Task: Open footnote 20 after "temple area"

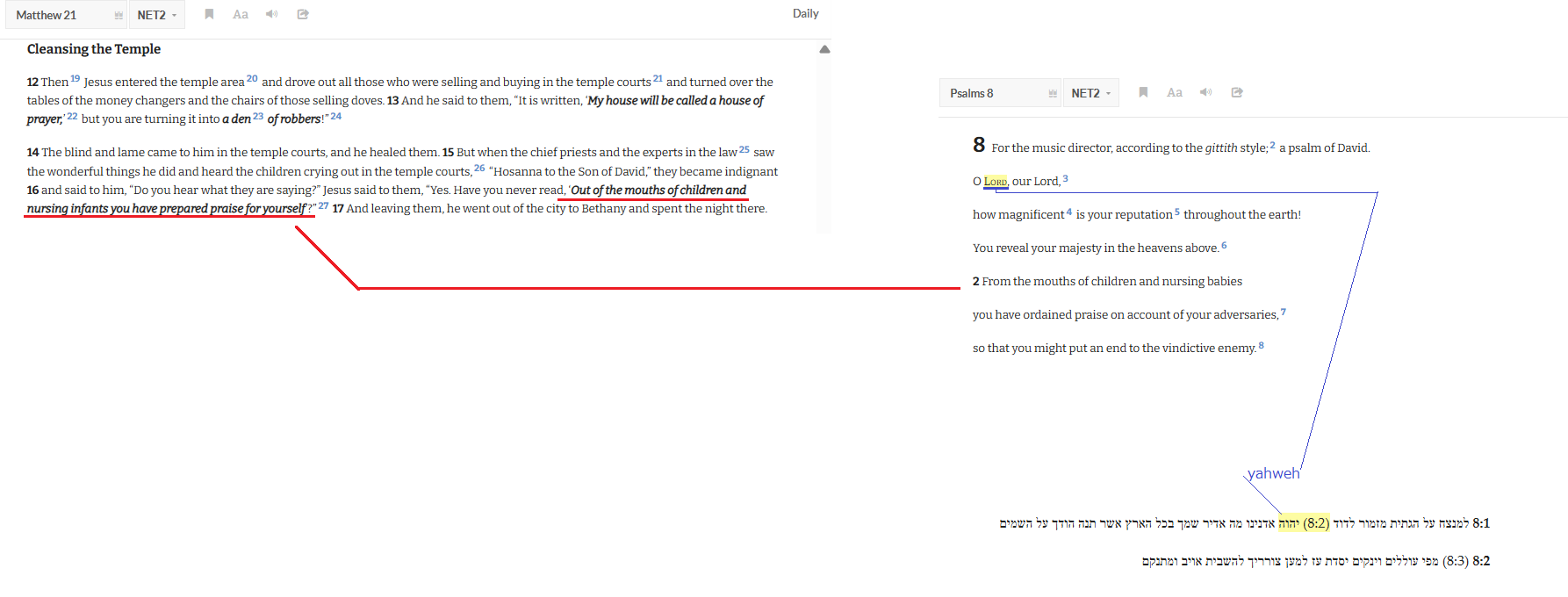Action: click(x=252, y=78)
